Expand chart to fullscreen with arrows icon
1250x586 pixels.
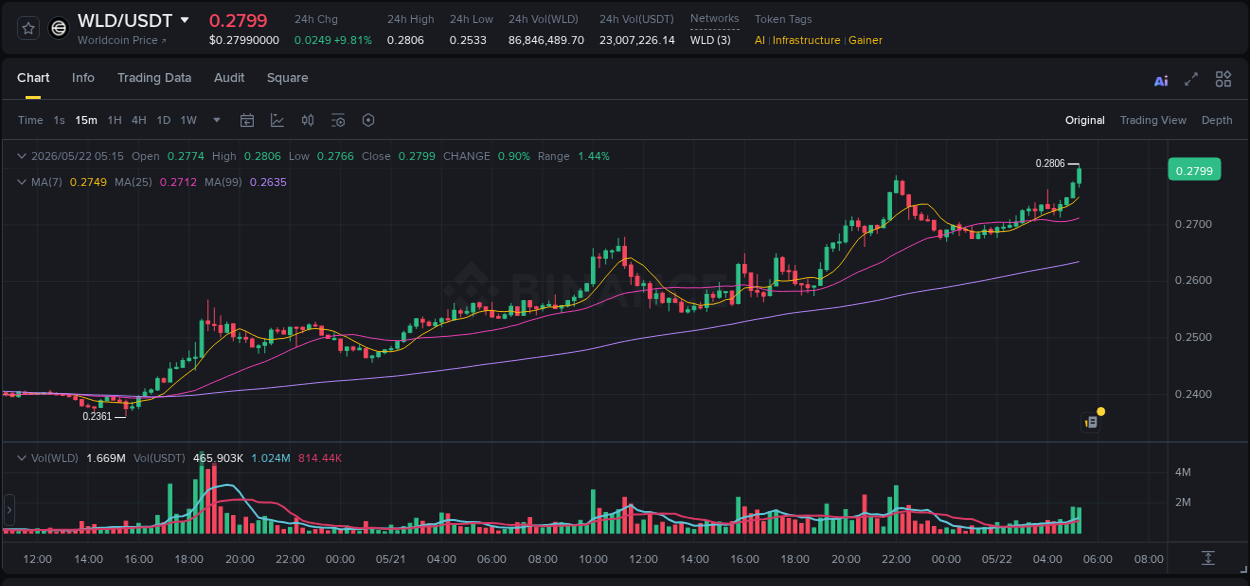click(1191, 79)
